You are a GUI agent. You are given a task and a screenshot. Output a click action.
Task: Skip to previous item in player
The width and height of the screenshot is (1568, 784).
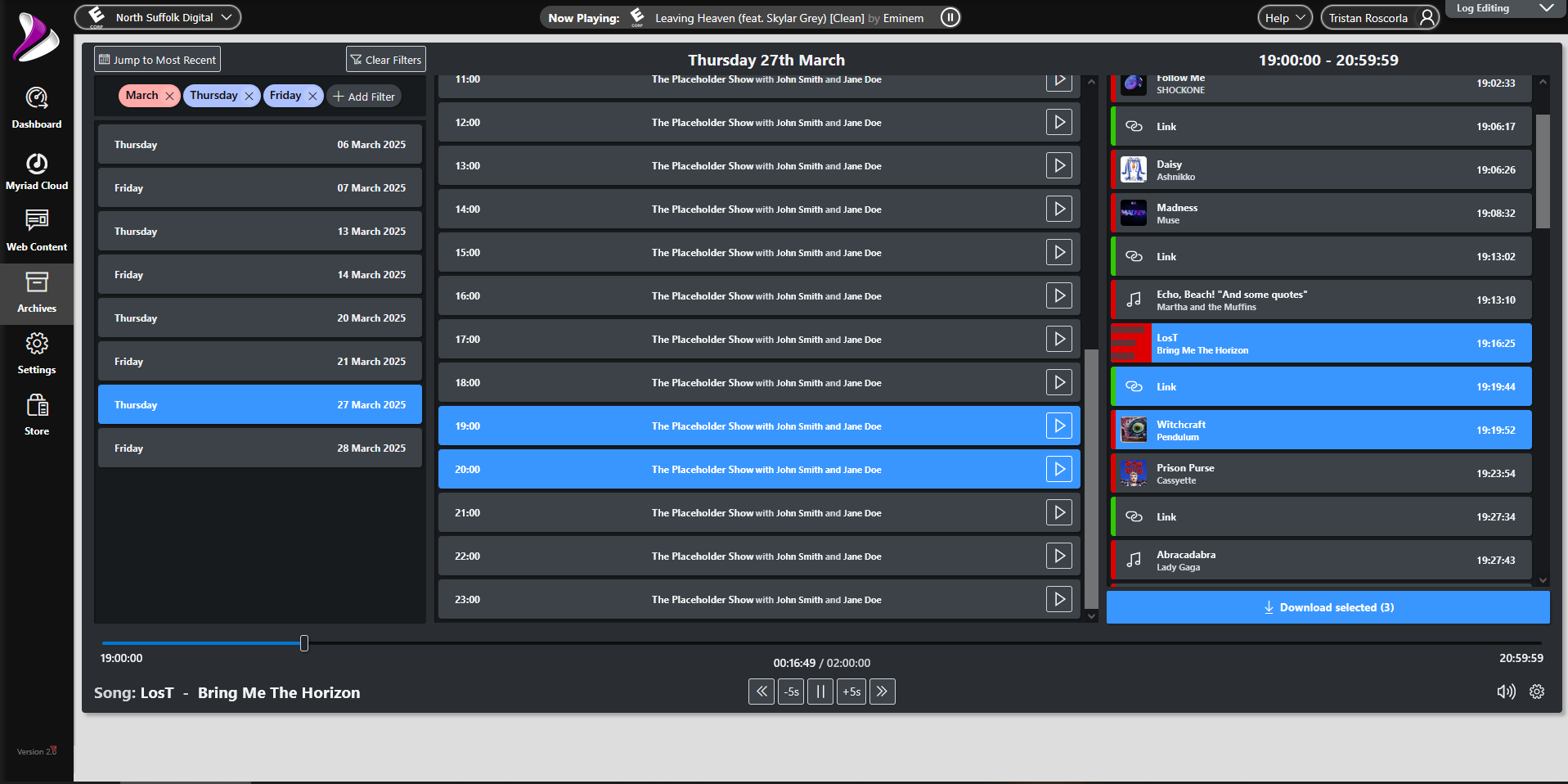pyautogui.click(x=762, y=692)
